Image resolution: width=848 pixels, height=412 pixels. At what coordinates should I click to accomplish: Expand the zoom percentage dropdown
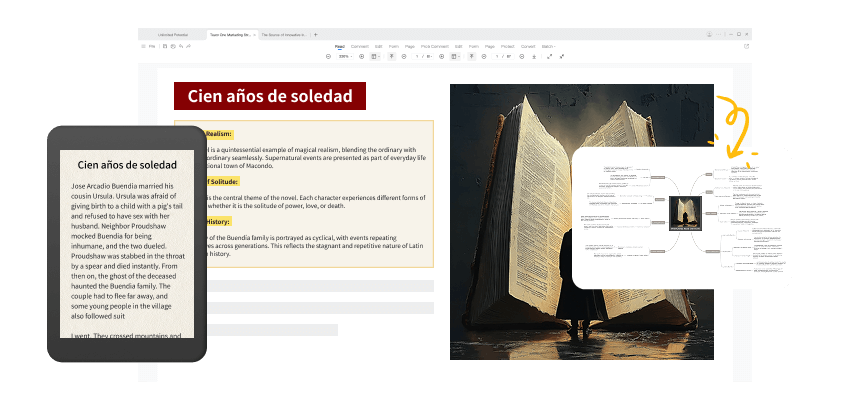345,57
